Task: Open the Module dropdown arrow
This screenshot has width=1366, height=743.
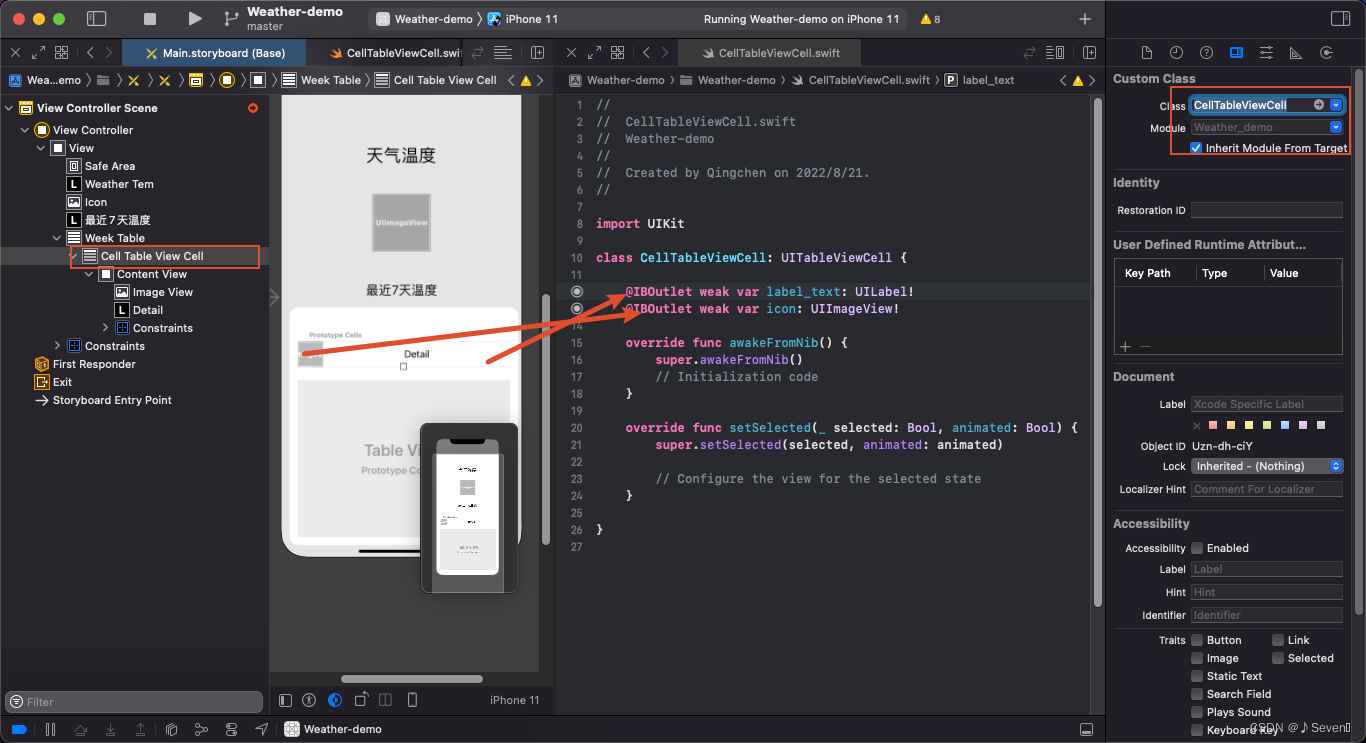Action: [x=1335, y=127]
